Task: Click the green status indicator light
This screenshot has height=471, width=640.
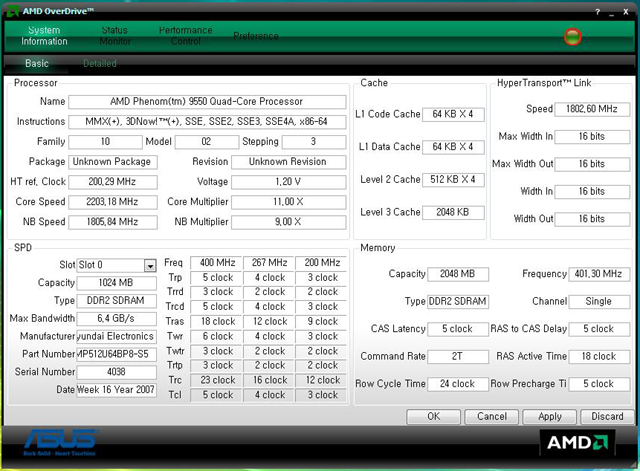Action: 572,37
